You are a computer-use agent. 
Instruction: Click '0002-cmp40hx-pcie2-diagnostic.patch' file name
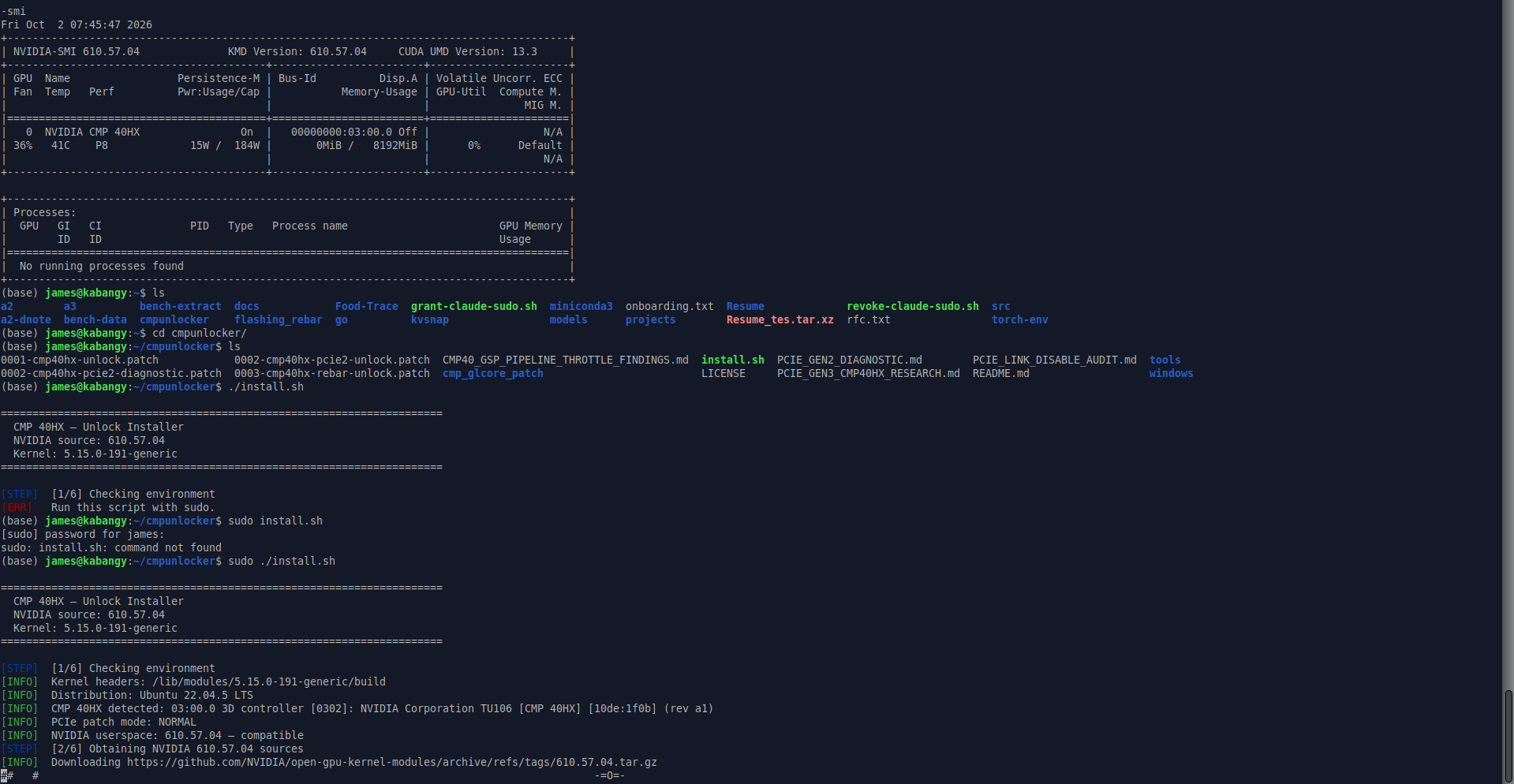click(111, 373)
